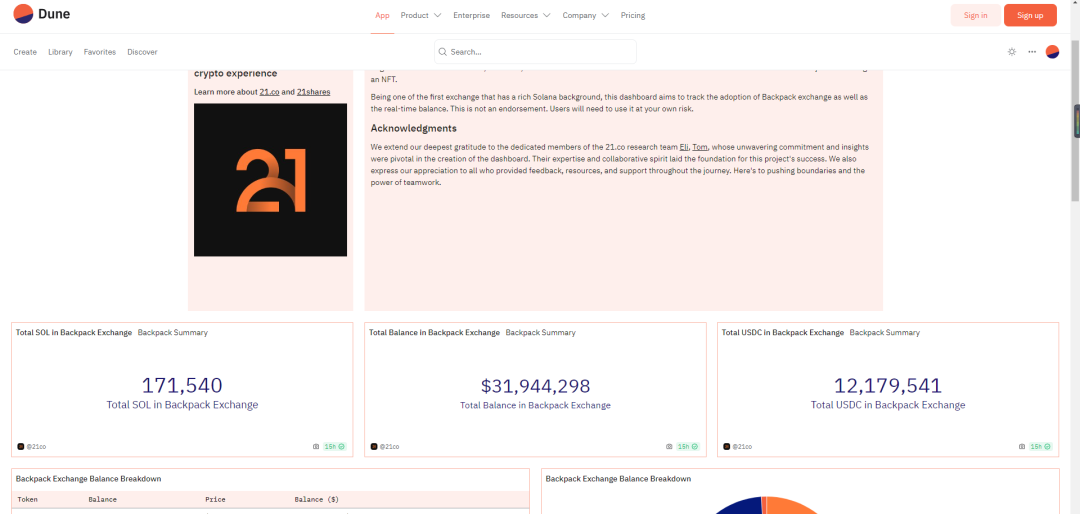The width and height of the screenshot is (1080, 514).
Task: Click the 21 logo image
Action: coord(271,180)
